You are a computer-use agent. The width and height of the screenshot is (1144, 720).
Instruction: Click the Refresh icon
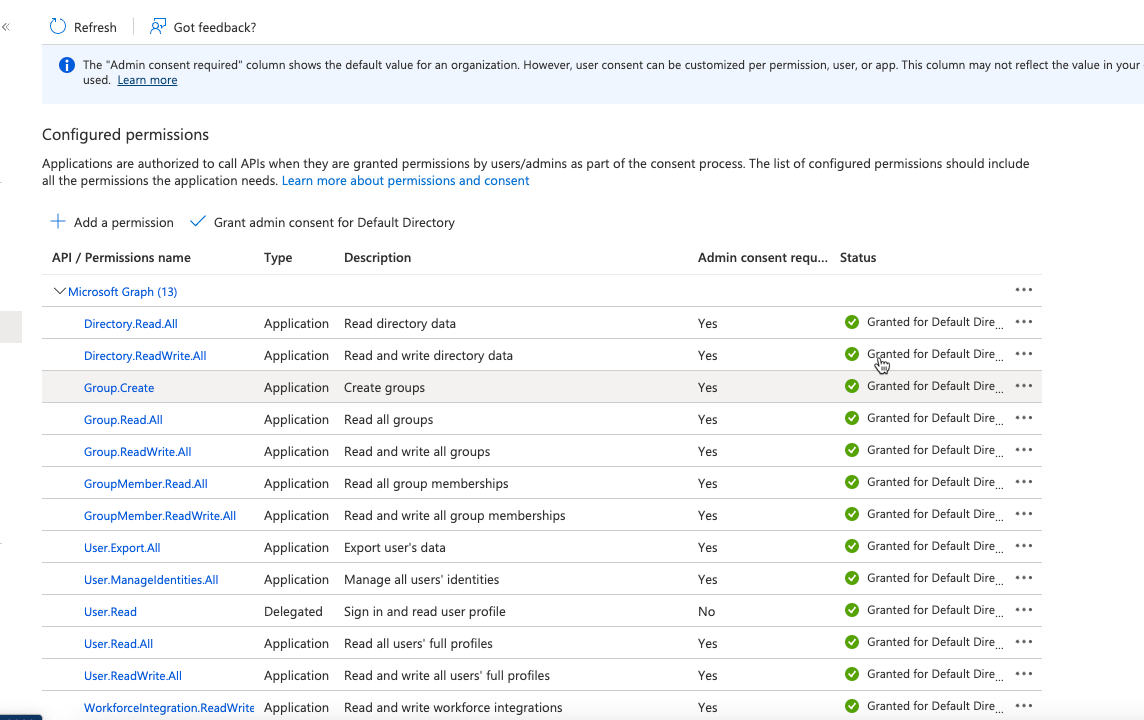coord(57,26)
